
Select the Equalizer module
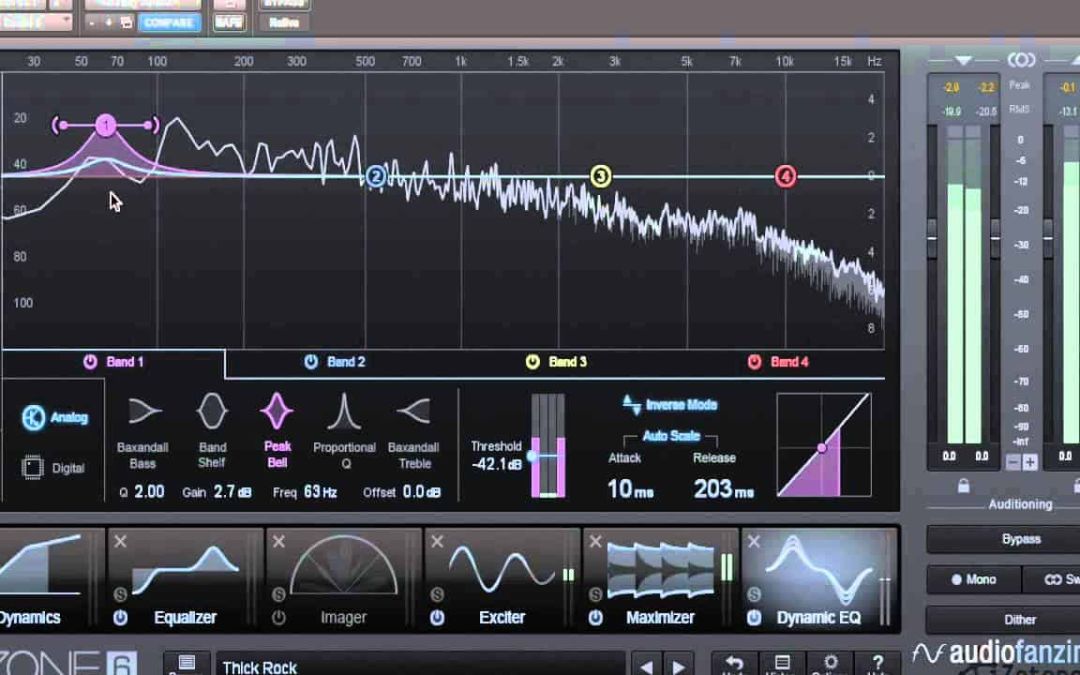pos(185,580)
